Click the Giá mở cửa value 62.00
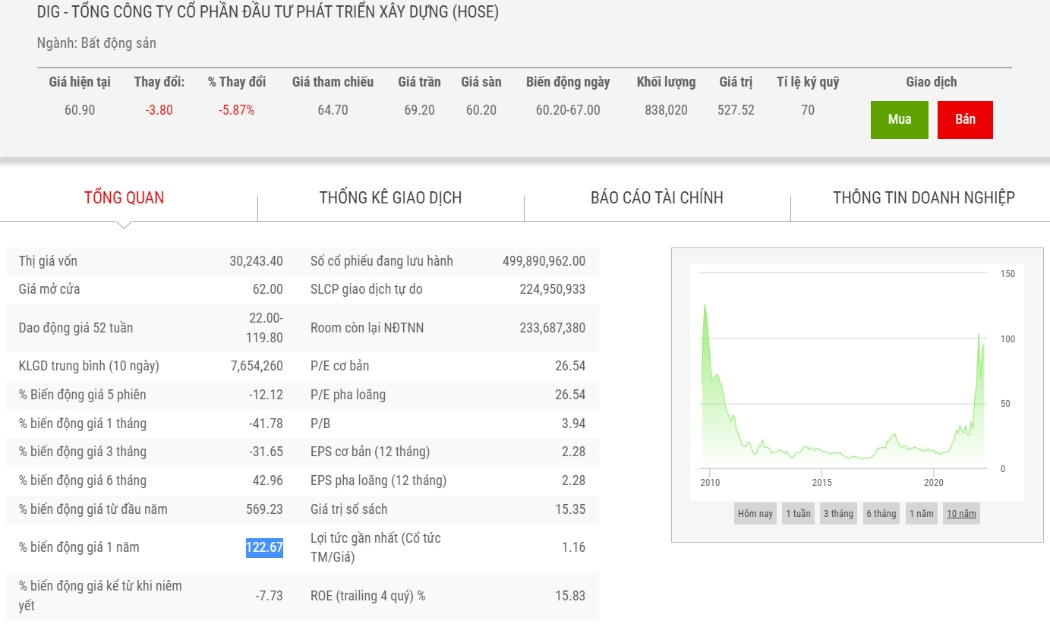Screen dimensions: 1050x630 pyautogui.click(x=268, y=289)
